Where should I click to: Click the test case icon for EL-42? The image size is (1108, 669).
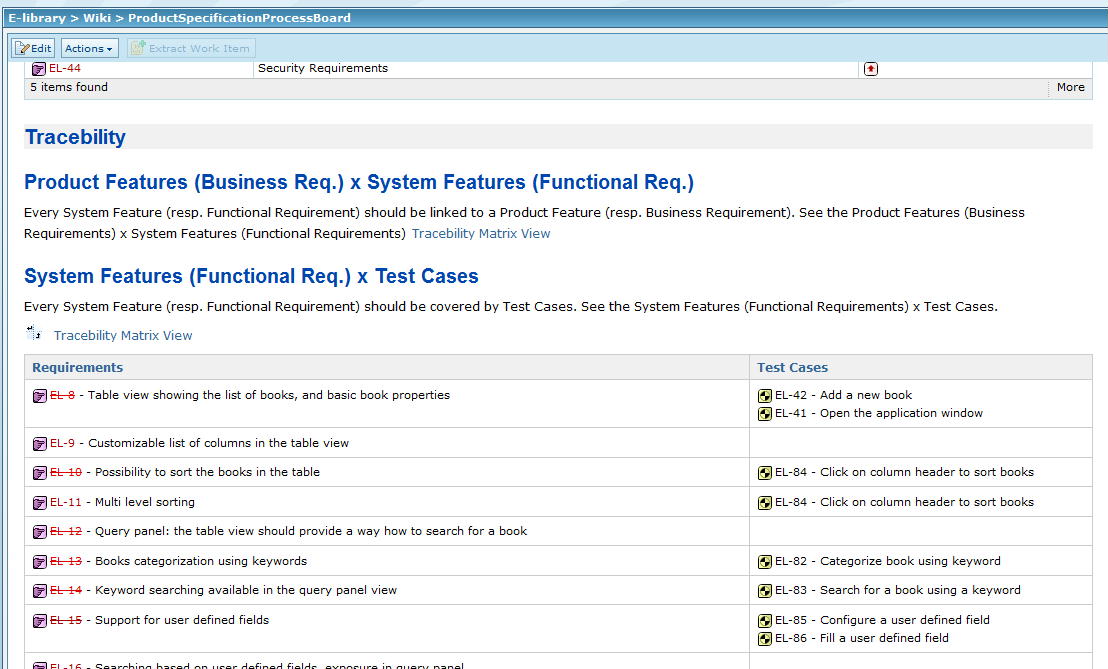pyautogui.click(x=765, y=396)
